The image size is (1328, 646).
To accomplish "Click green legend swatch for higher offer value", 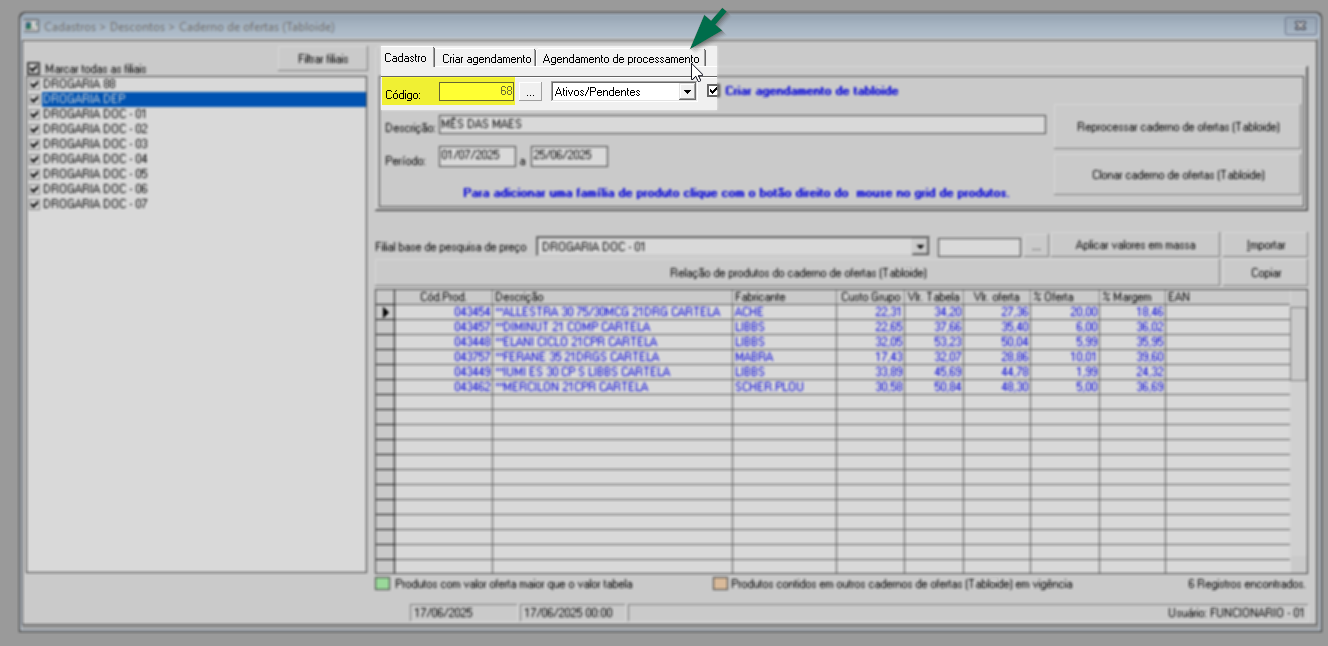I will pos(383,583).
